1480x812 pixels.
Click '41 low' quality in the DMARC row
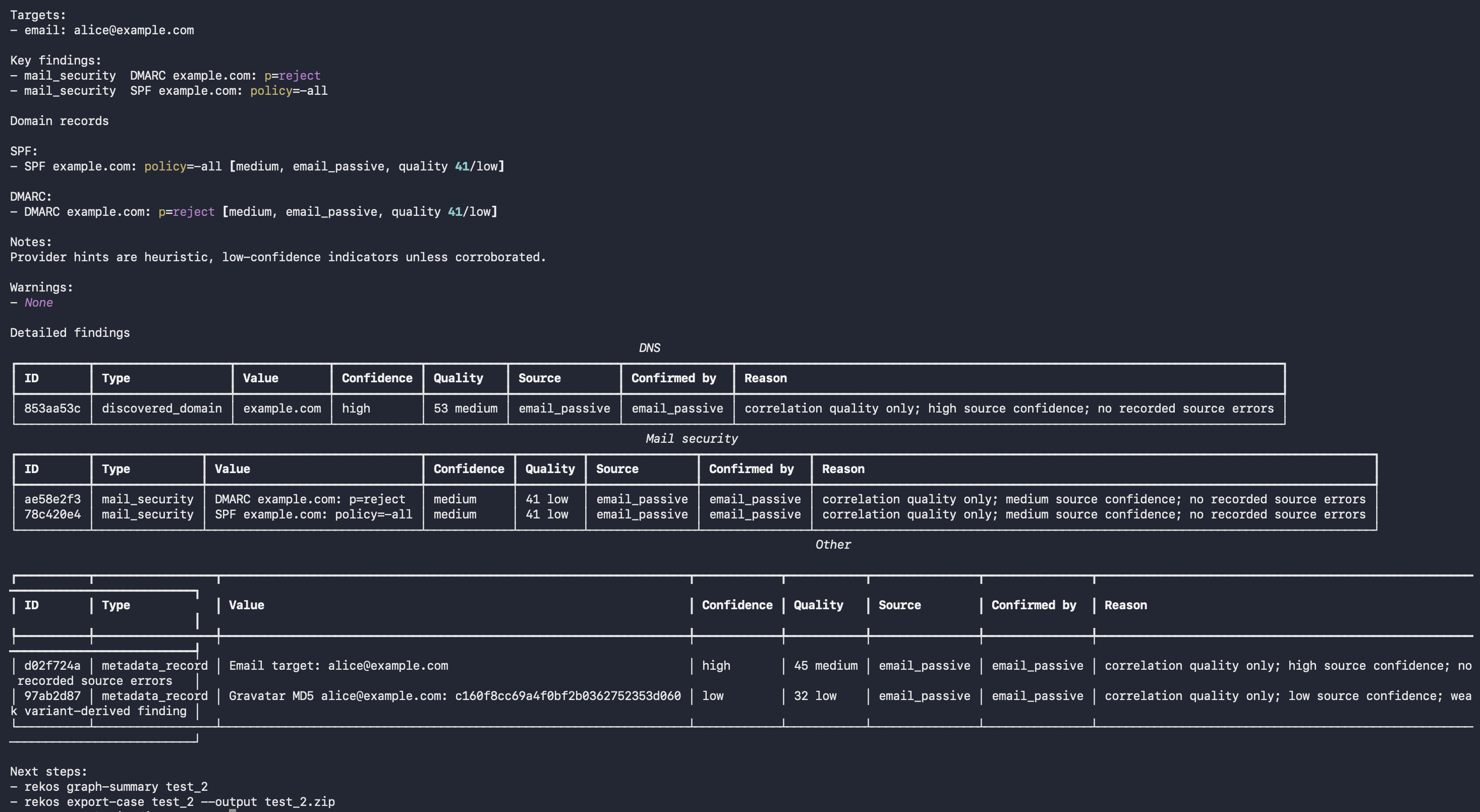pyautogui.click(x=547, y=499)
